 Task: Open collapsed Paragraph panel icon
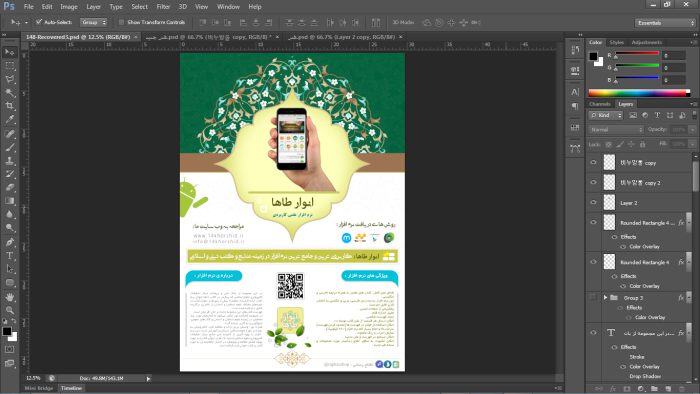575,106
